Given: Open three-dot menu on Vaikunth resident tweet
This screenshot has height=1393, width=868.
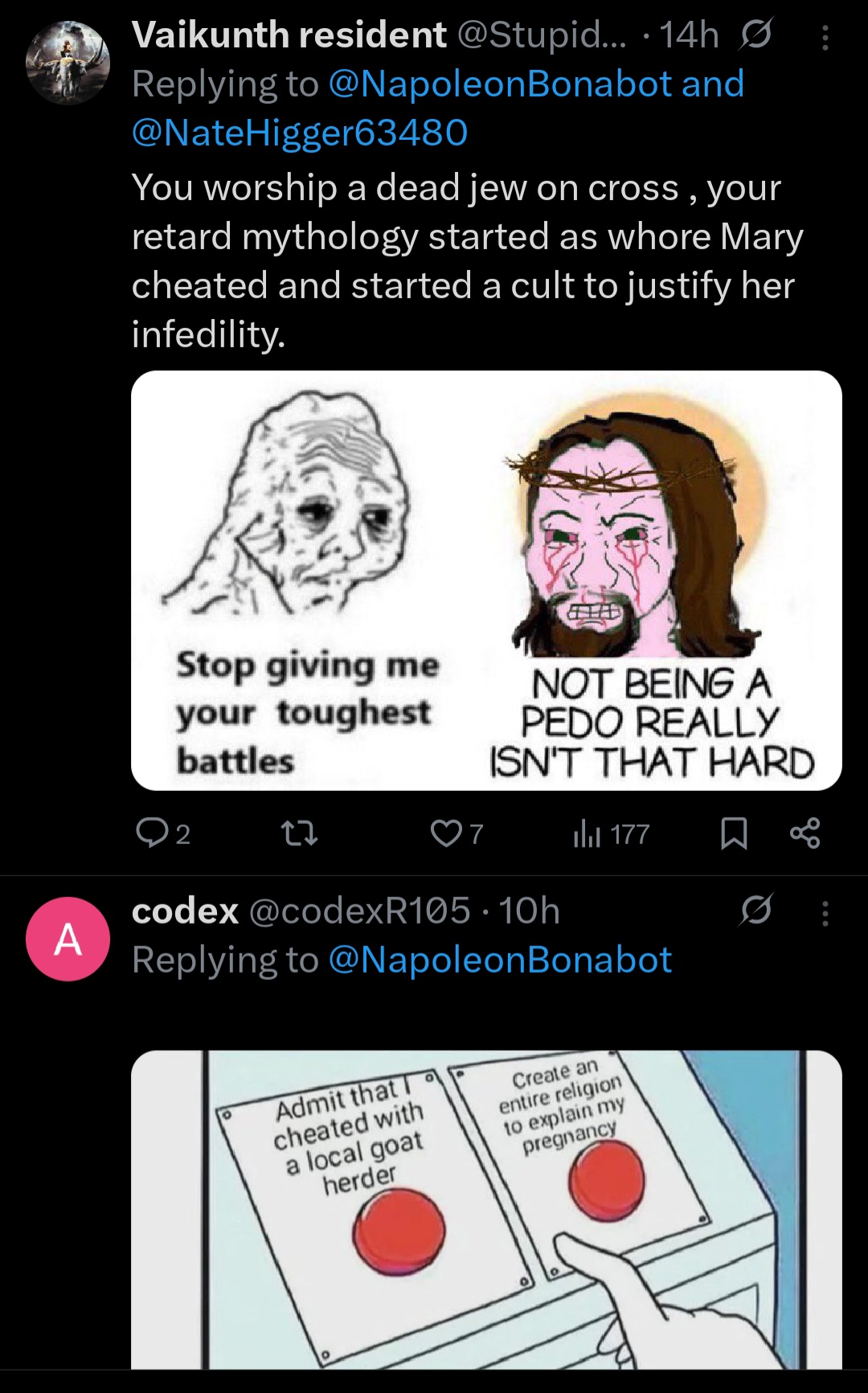Looking at the screenshot, I should point(825,36).
